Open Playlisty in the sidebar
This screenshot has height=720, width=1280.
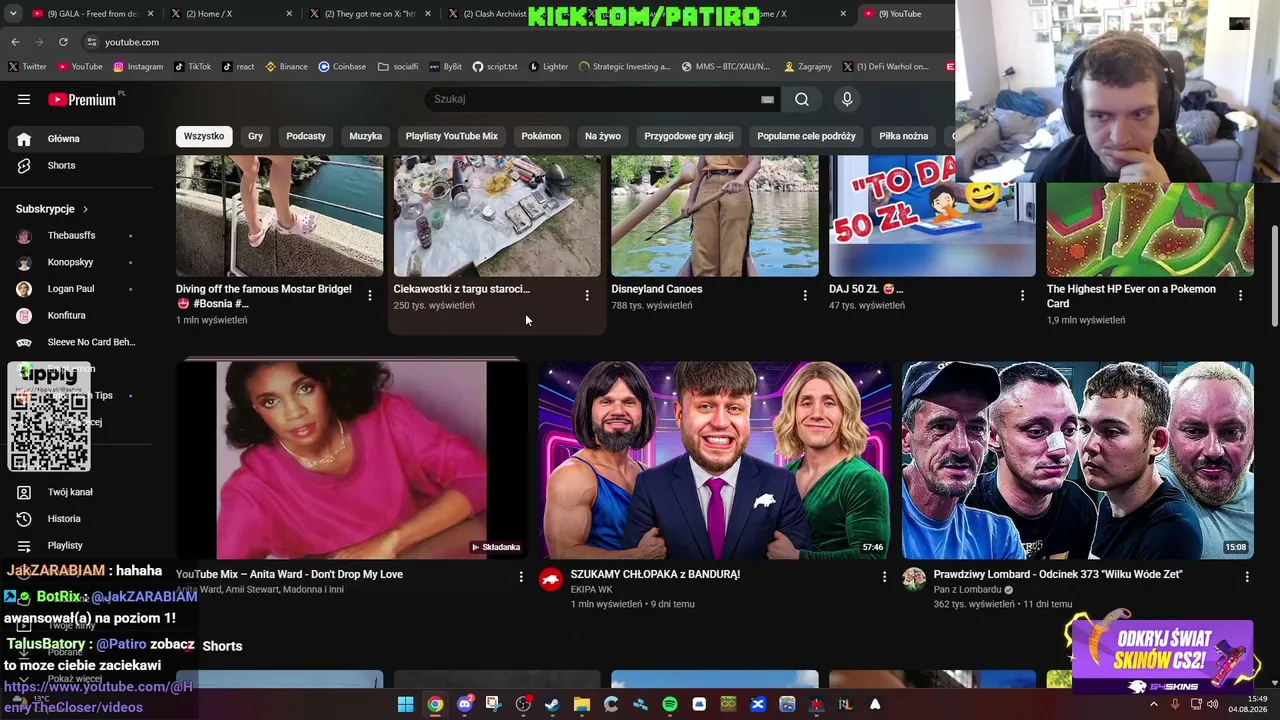(x=75, y=545)
